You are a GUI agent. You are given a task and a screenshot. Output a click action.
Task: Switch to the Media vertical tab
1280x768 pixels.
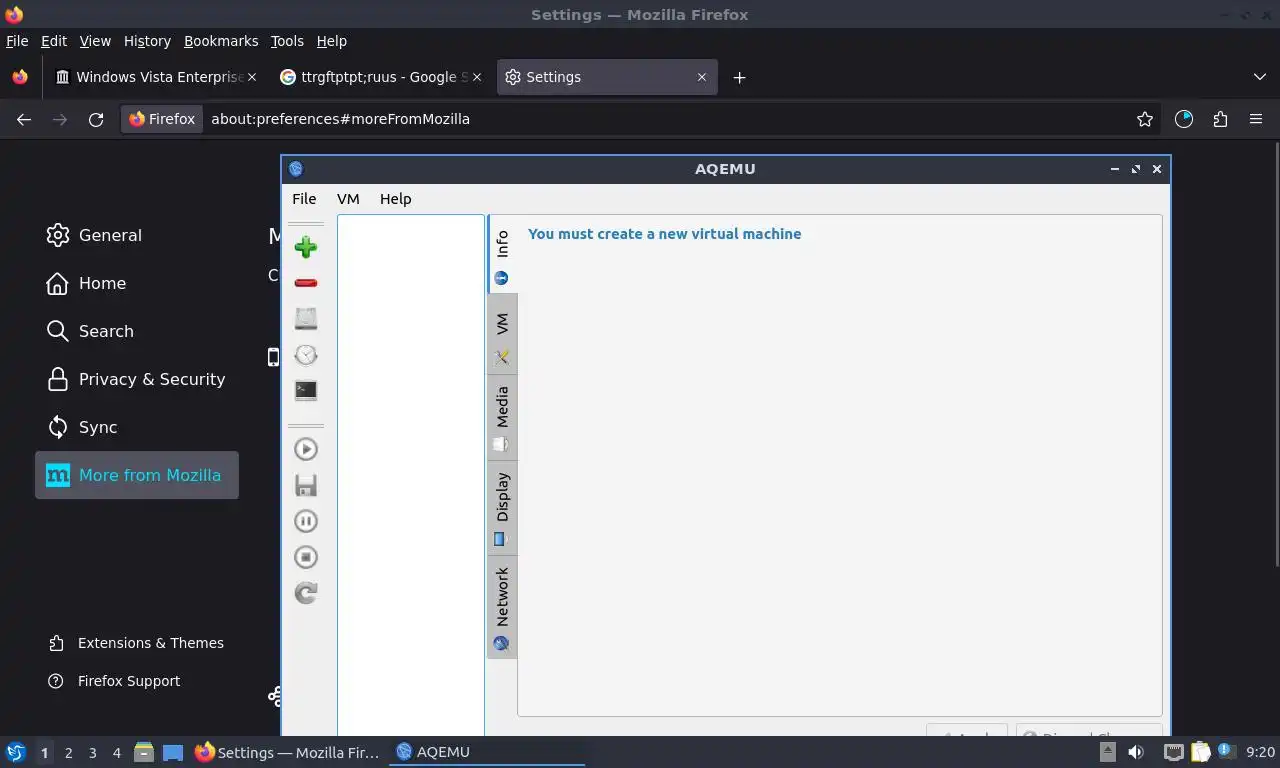502,419
